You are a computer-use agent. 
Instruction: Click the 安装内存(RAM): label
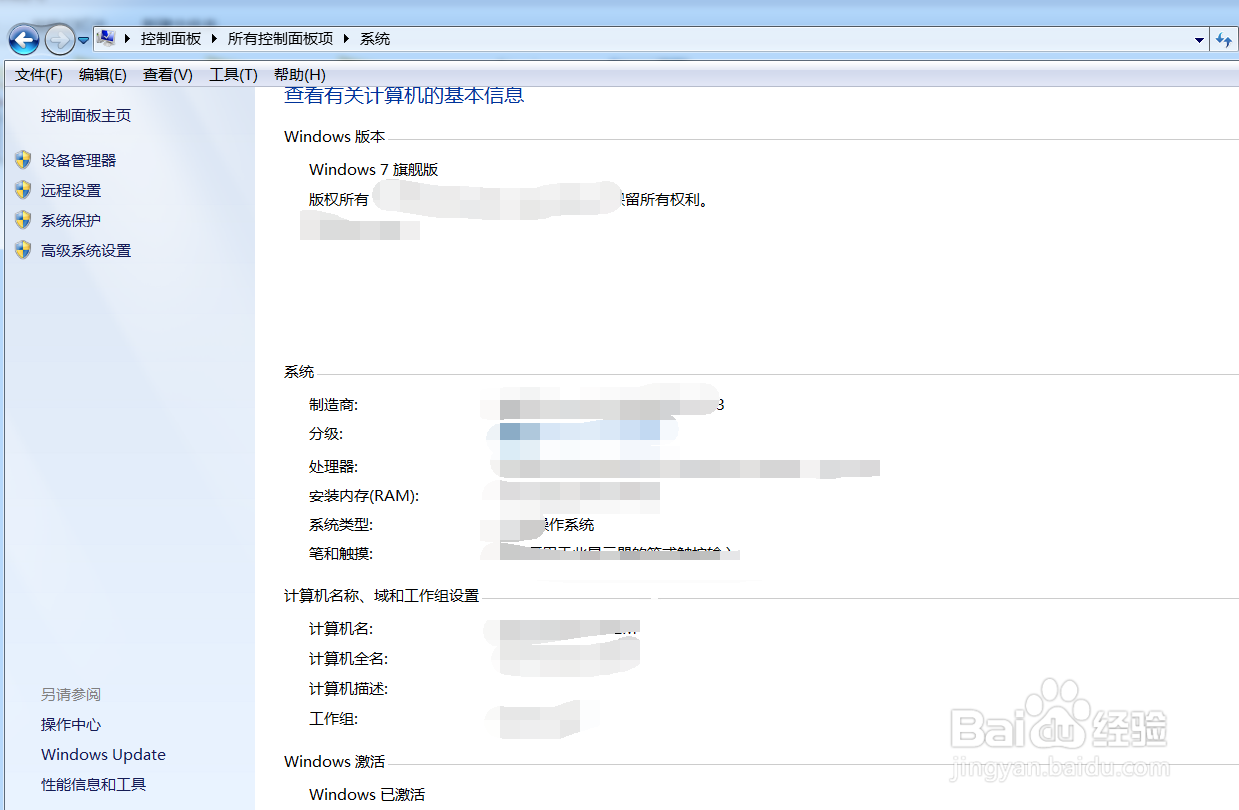click(x=364, y=496)
